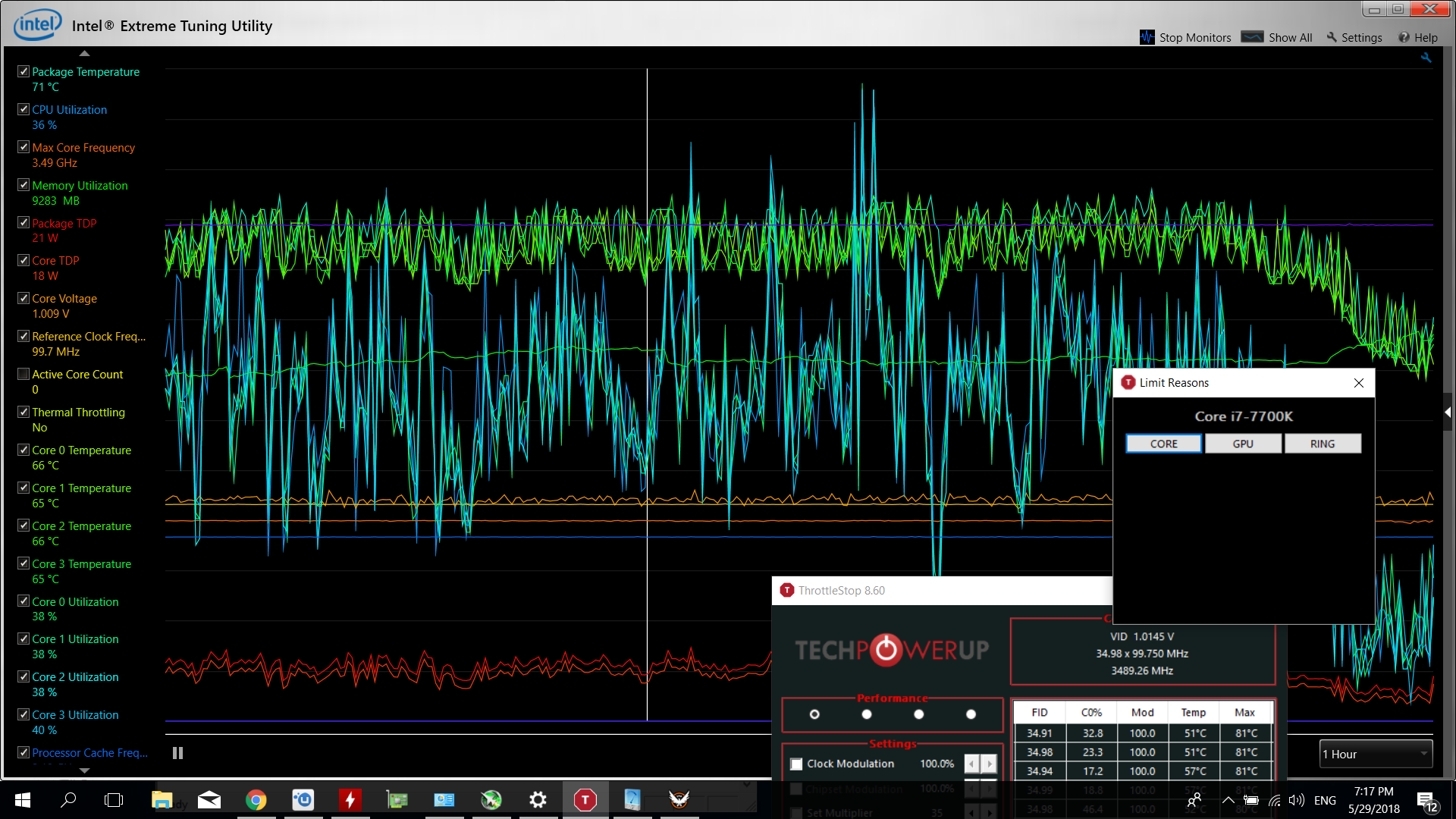Click the Stop Monitors waveform icon
This screenshot has width=1456, height=819.
[x=1147, y=37]
